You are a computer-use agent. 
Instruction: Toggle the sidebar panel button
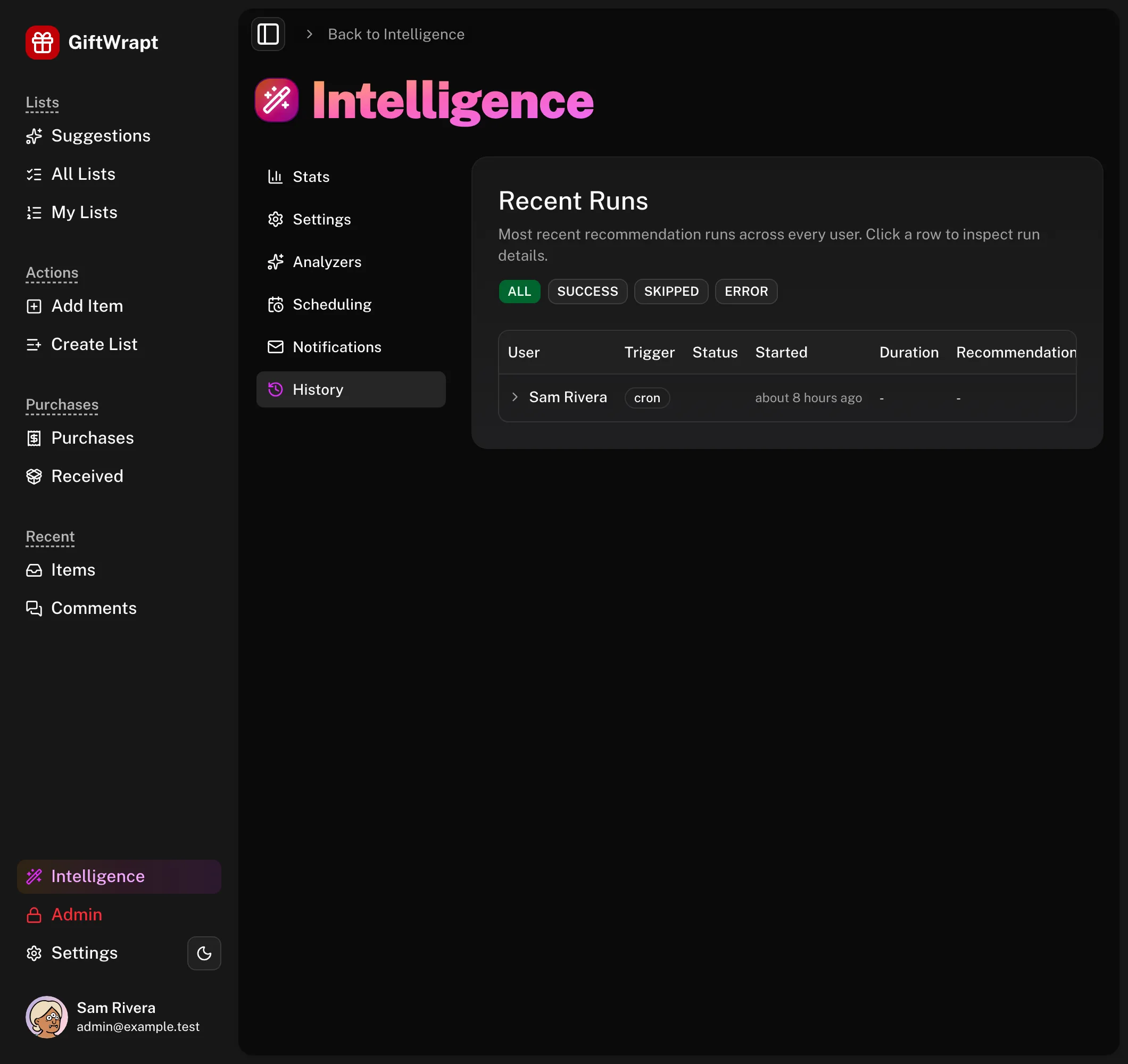[x=268, y=34]
